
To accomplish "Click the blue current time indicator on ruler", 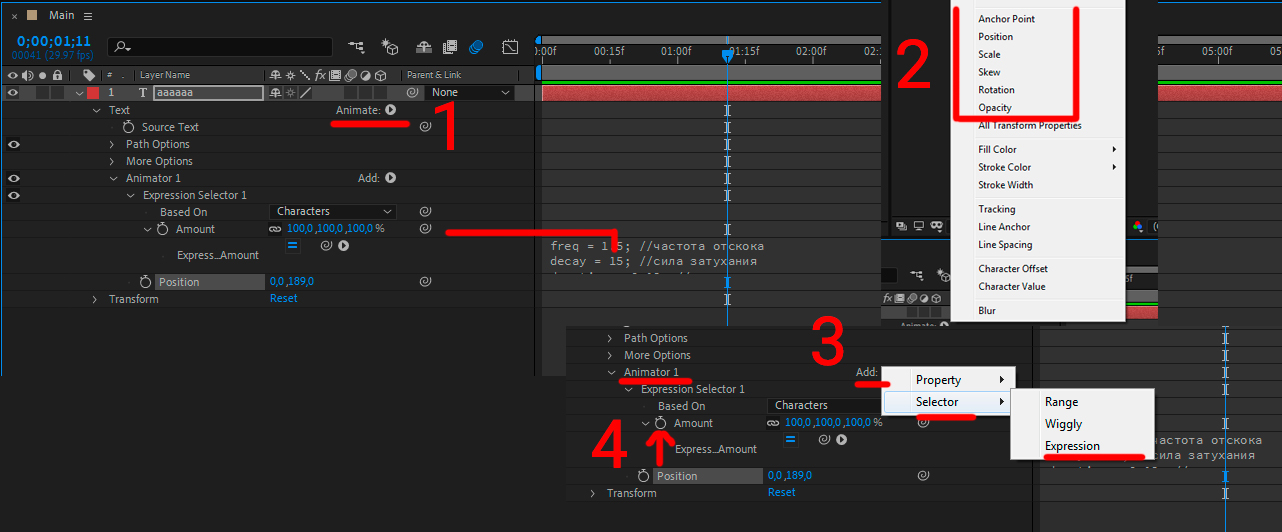I will 727,57.
